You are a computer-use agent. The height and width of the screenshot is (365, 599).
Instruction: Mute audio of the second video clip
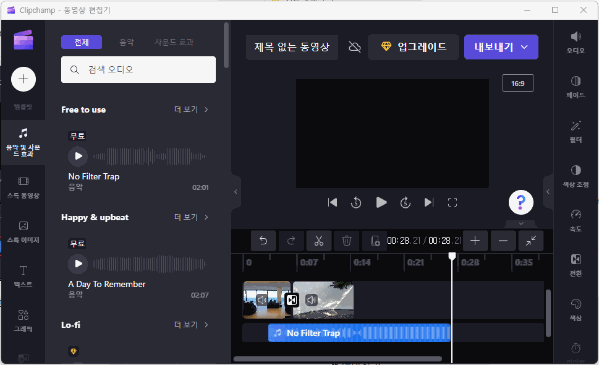pyautogui.click(x=312, y=300)
